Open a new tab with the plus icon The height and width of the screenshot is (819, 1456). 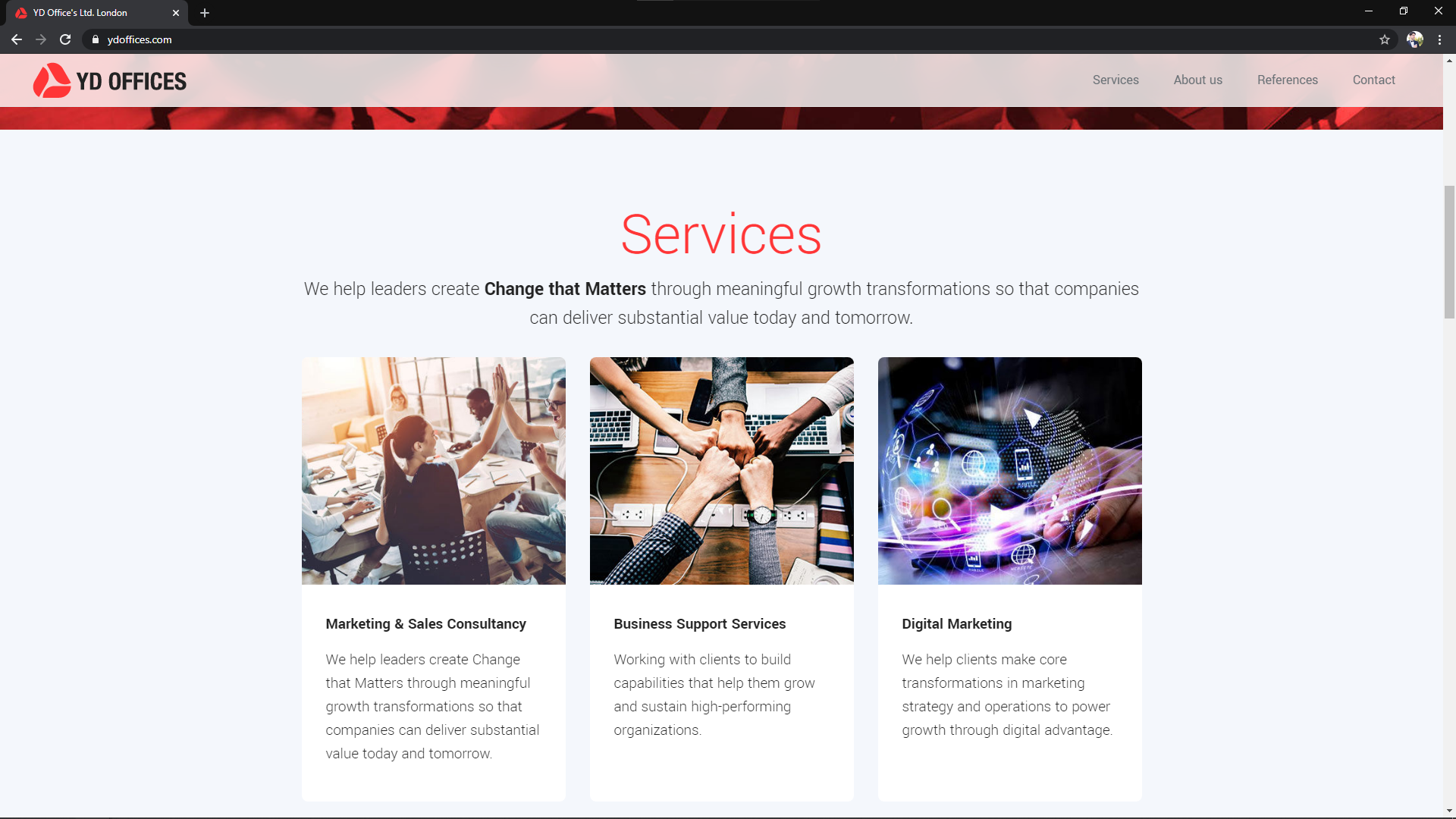(x=205, y=13)
